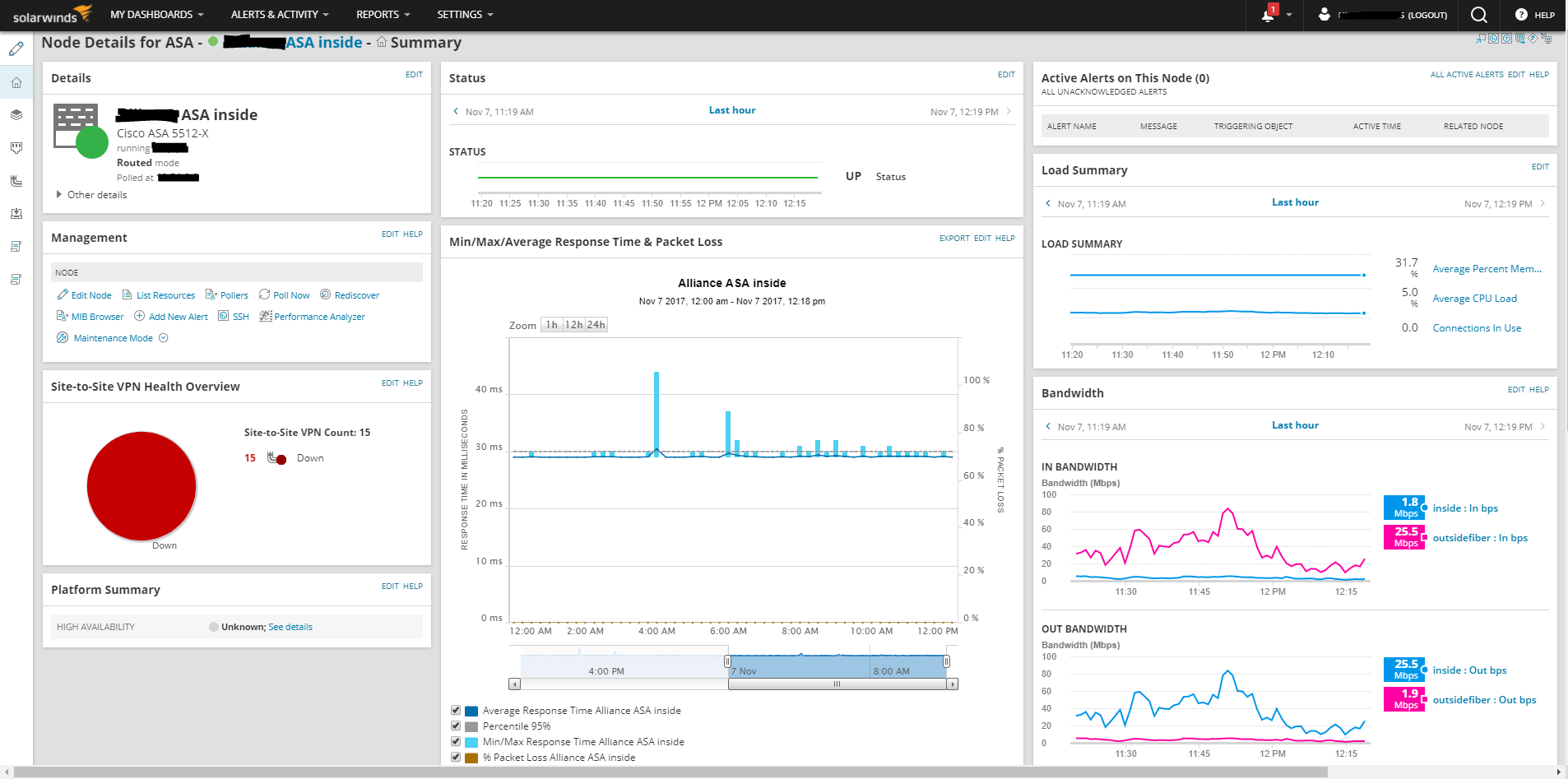The image size is (1568, 779).
Task: Select the 1h zoom option
Action: 551,325
